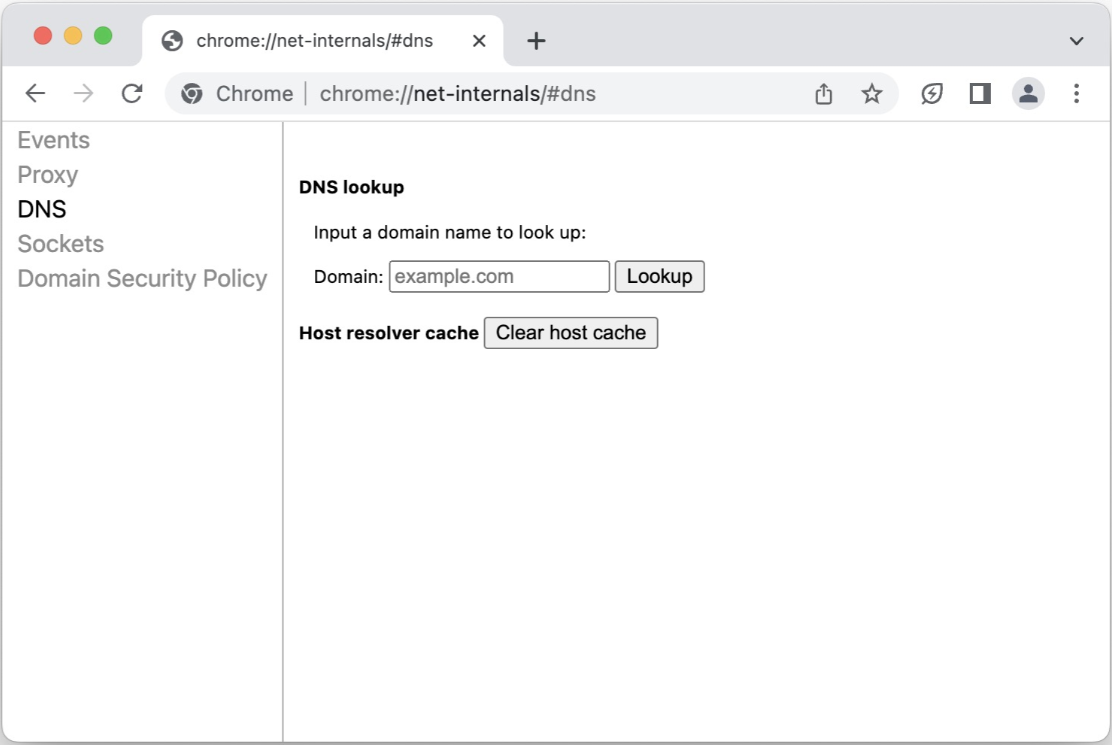Open the Events section
1112x745 pixels.
(54, 140)
